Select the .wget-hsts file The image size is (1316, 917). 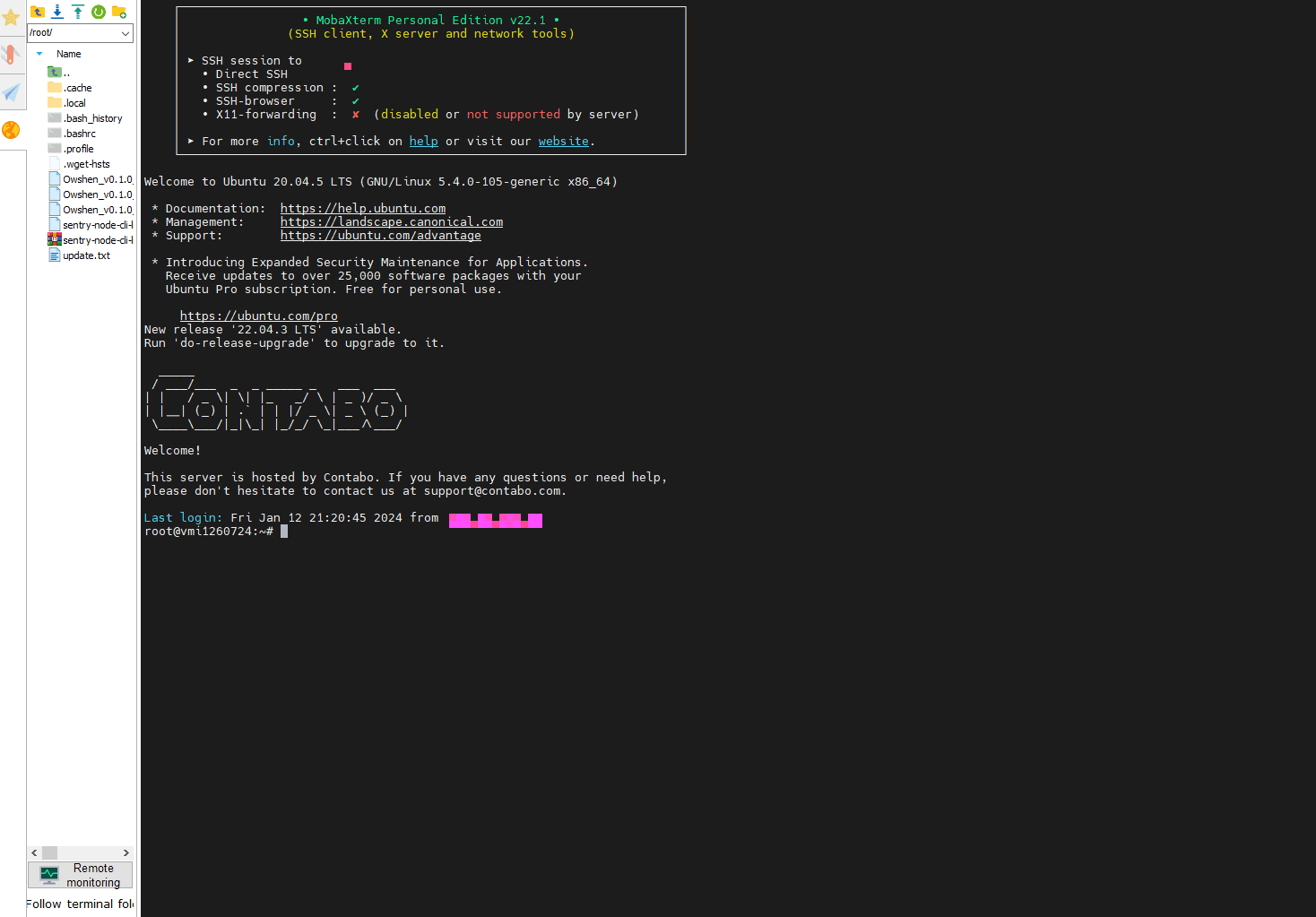point(79,164)
